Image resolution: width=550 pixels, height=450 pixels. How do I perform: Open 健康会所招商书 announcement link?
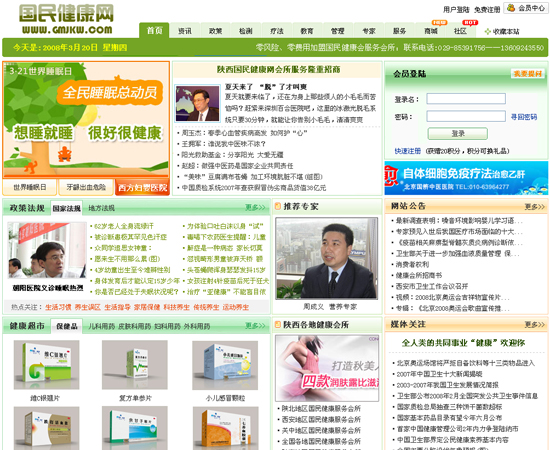[419, 275]
